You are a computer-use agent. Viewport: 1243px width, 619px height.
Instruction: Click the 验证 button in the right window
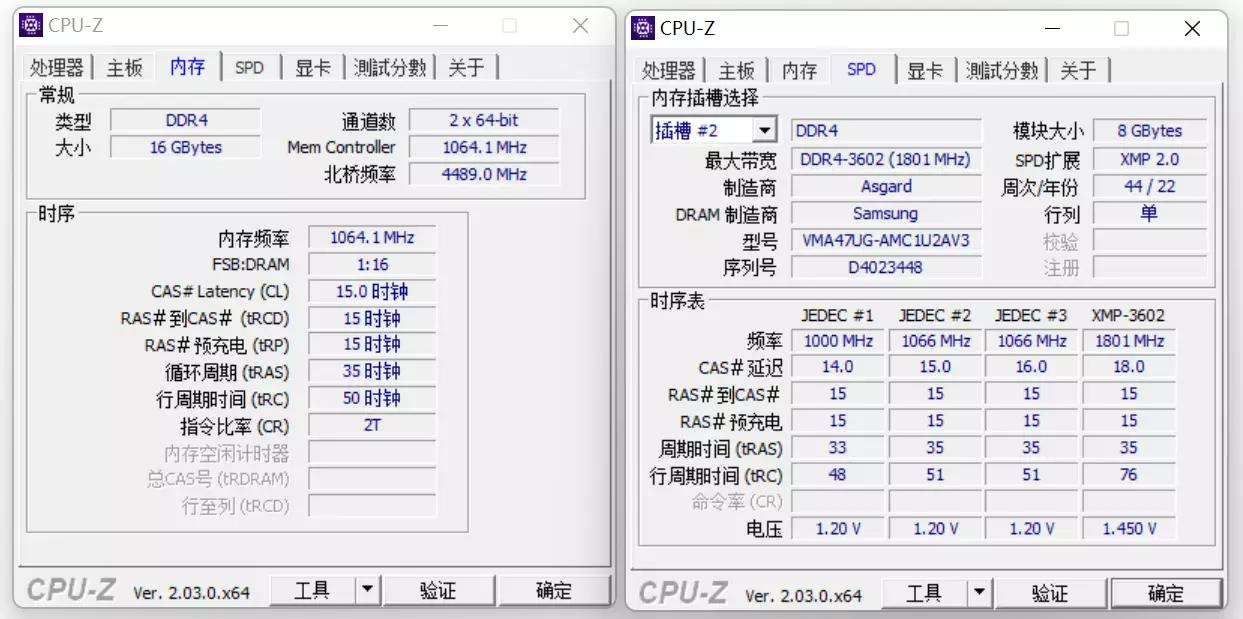pos(1051,593)
